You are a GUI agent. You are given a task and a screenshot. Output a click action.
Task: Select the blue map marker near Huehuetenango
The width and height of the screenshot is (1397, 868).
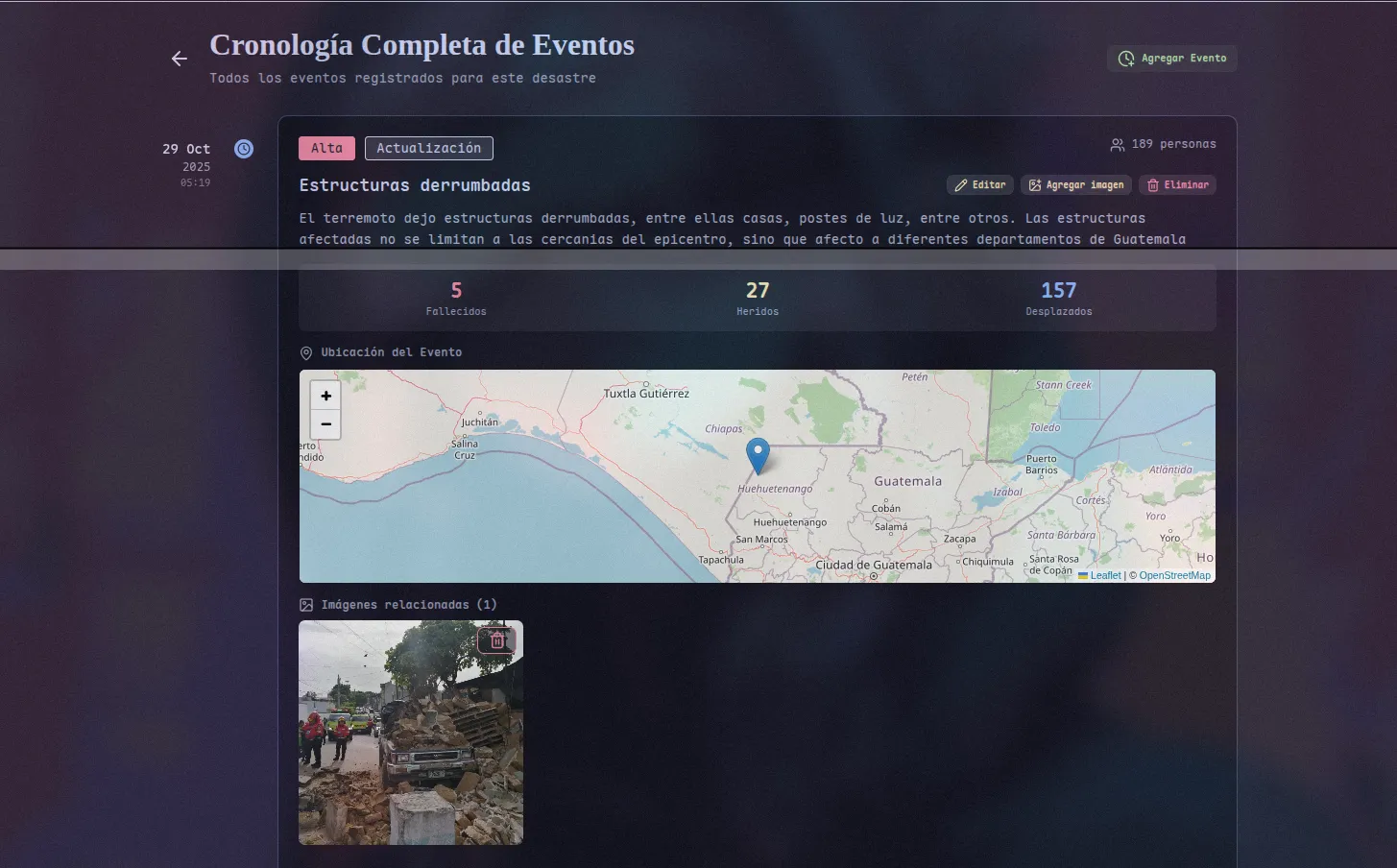tap(758, 455)
